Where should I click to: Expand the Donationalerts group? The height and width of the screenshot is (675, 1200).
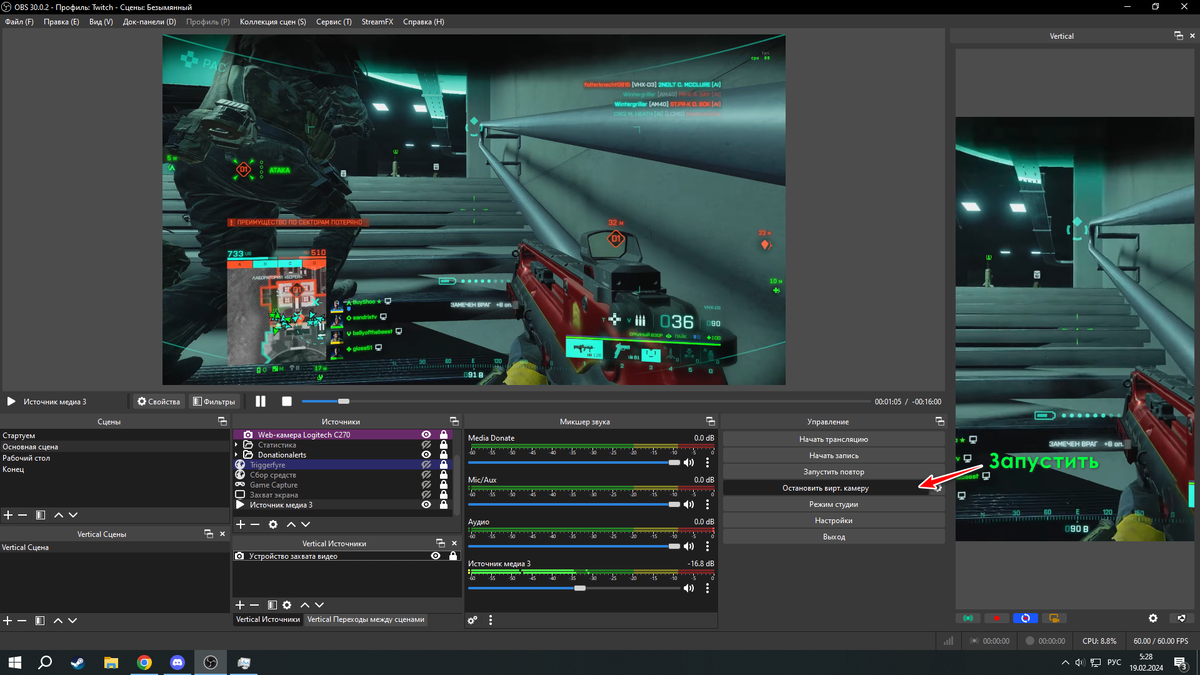coord(237,455)
